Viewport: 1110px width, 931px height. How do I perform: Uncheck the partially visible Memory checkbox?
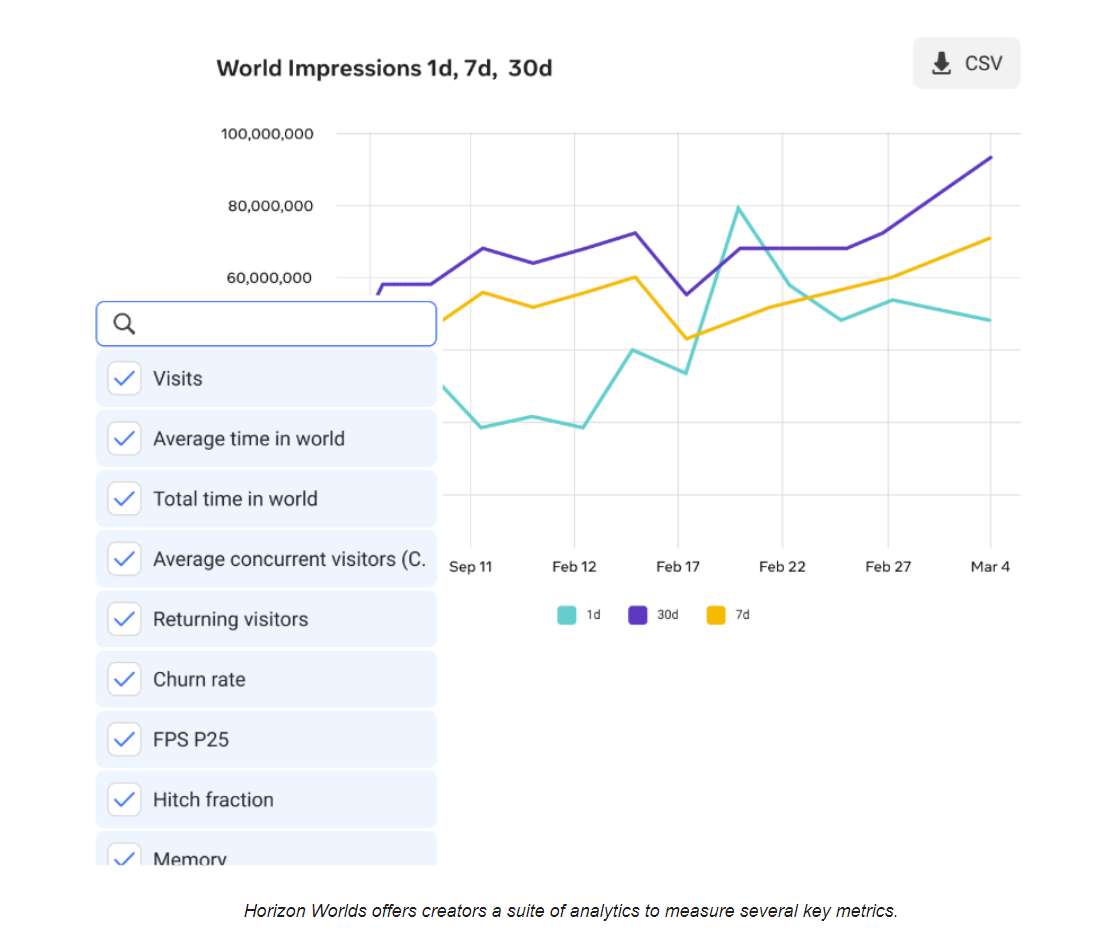tap(124, 855)
